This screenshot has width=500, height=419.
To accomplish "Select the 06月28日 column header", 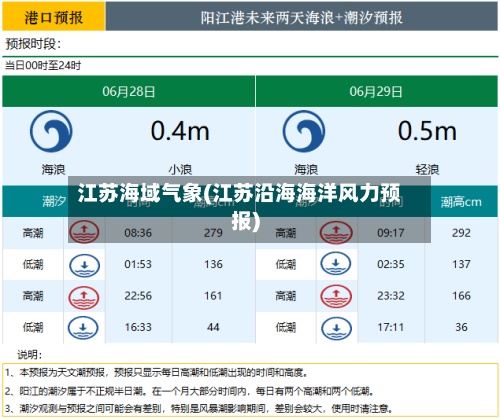I will pyautogui.click(x=129, y=91).
